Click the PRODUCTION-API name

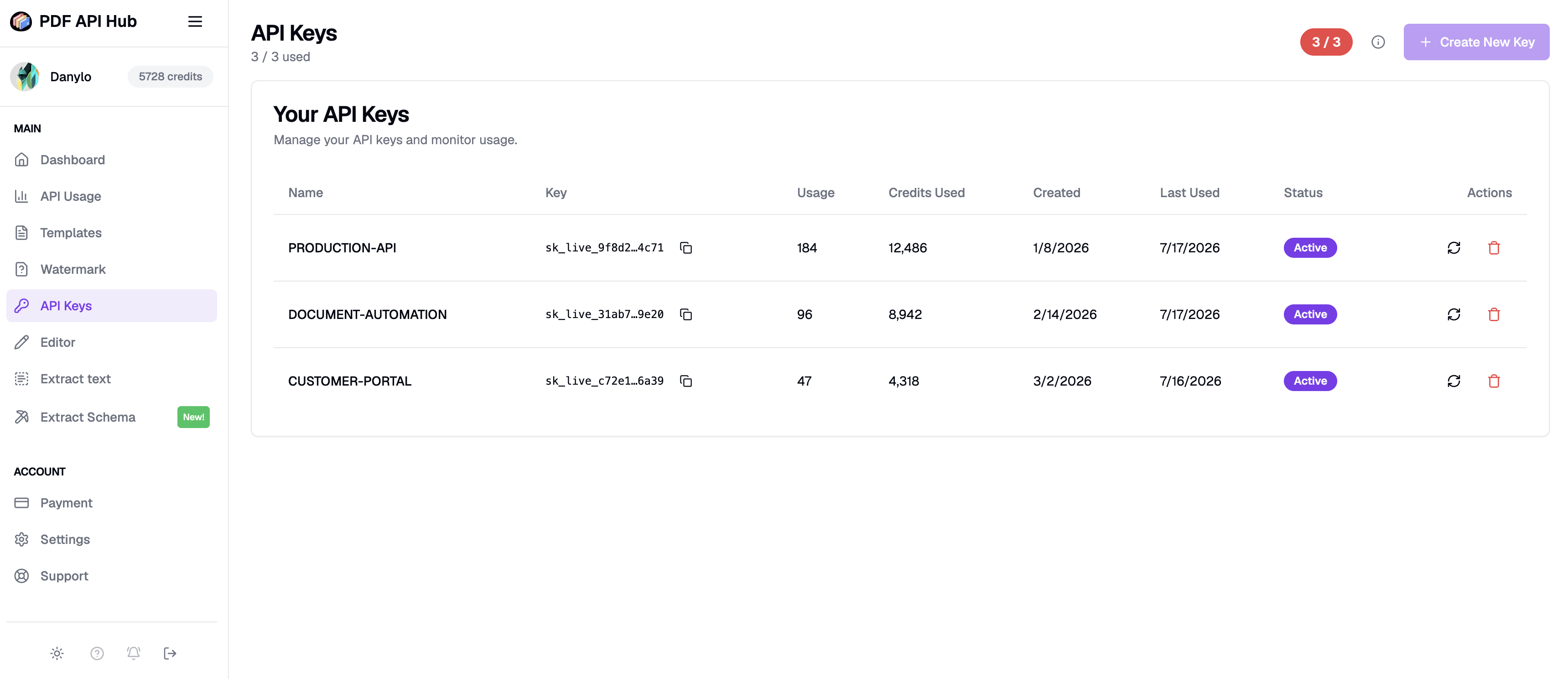click(342, 248)
